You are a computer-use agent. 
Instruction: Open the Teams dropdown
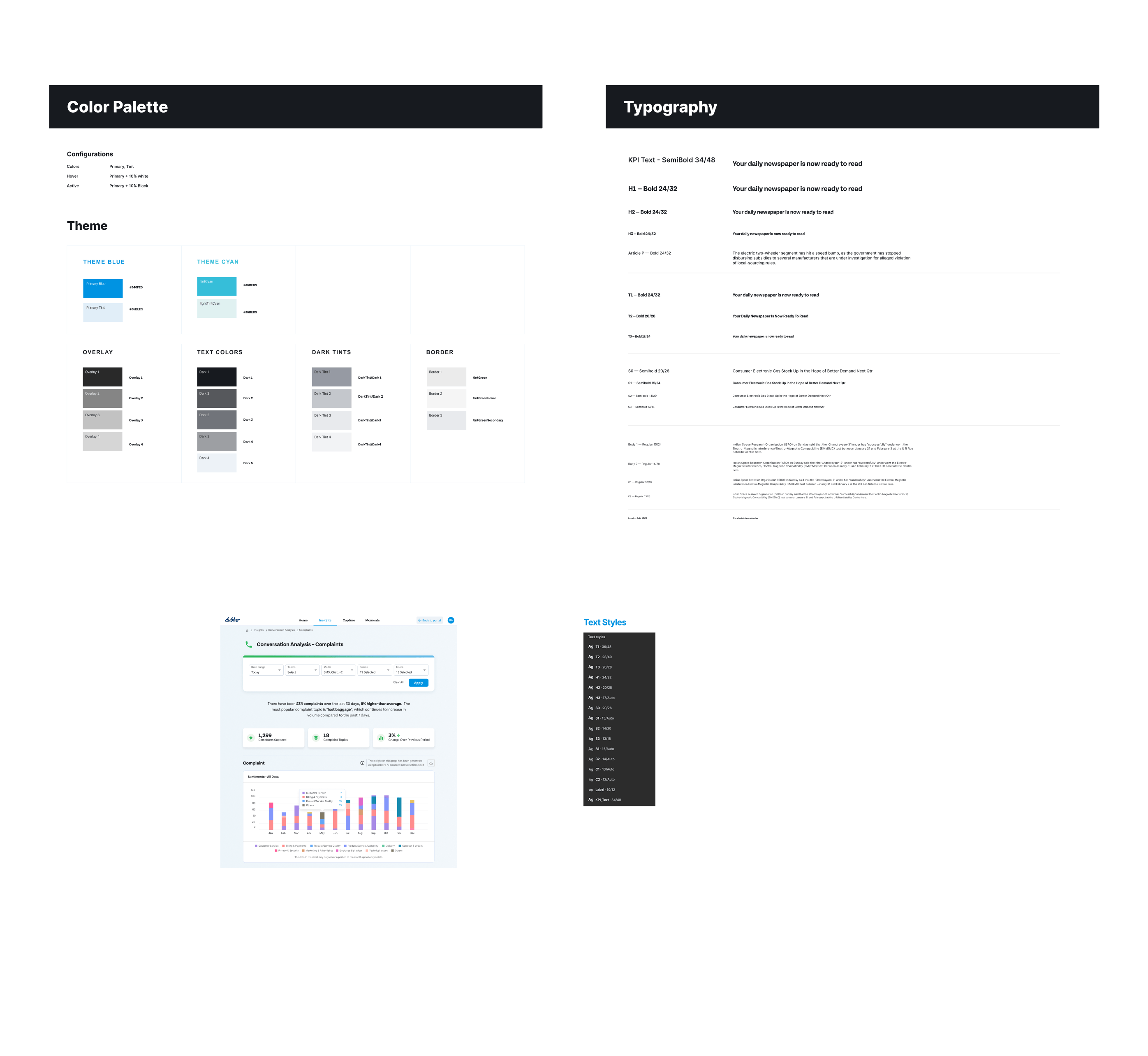[x=375, y=670]
